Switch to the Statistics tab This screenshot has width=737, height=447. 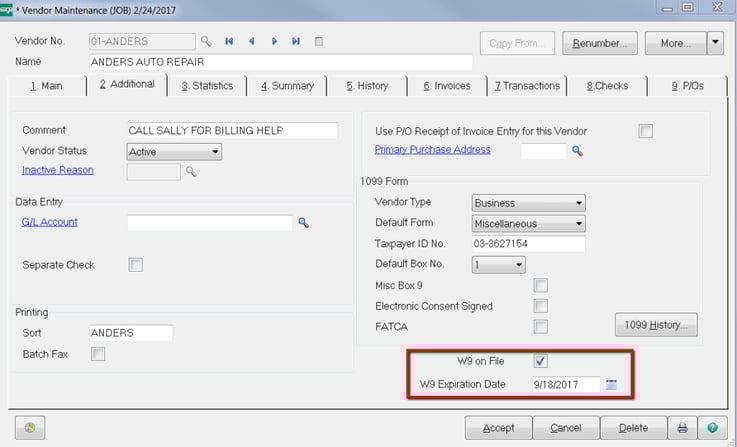click(x=207, y=86)
